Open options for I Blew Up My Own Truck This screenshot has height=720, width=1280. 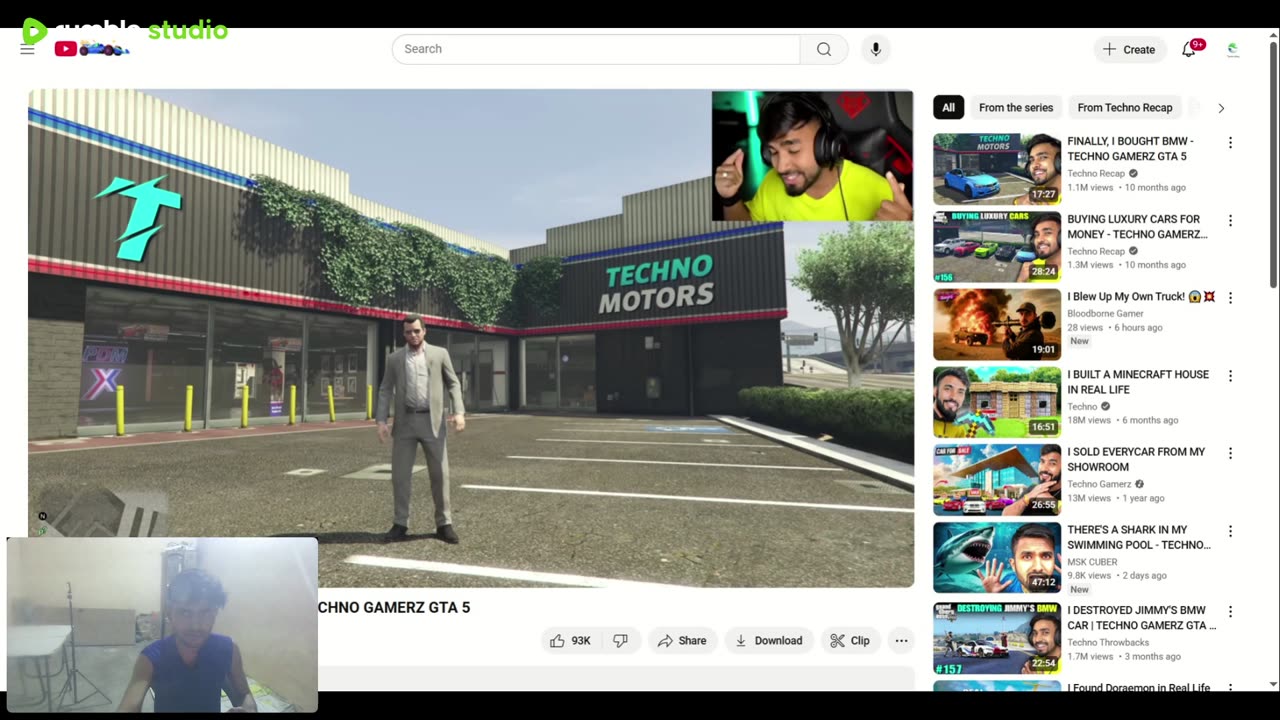(1230, 298)
